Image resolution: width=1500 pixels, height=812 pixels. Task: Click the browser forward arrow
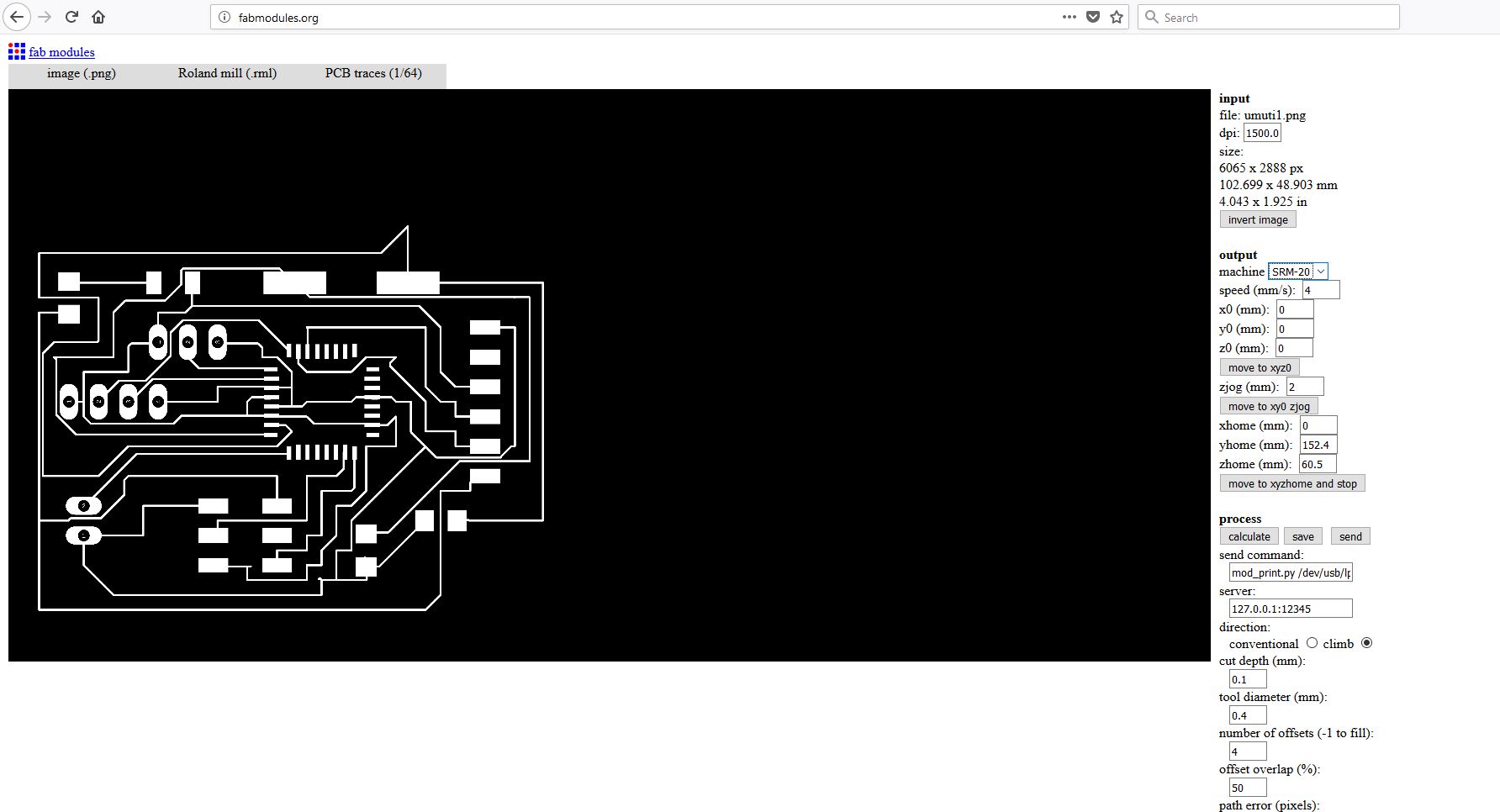(x=45, y=17)
